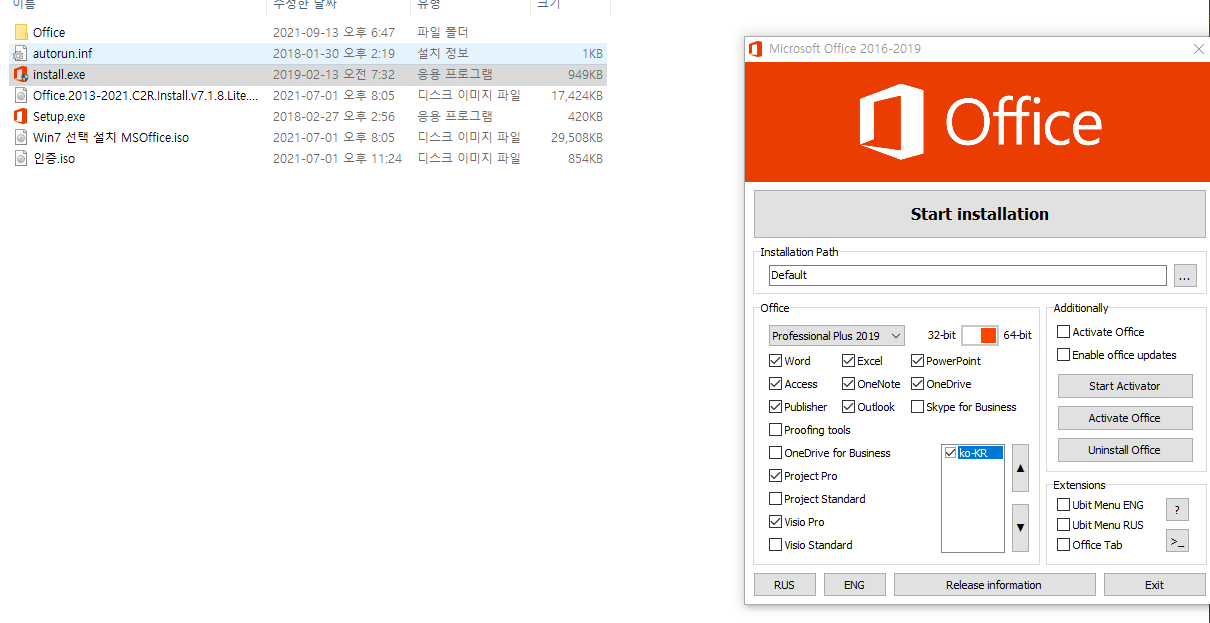
Task: Check the Visio Standard option
Action: point(776,545)
